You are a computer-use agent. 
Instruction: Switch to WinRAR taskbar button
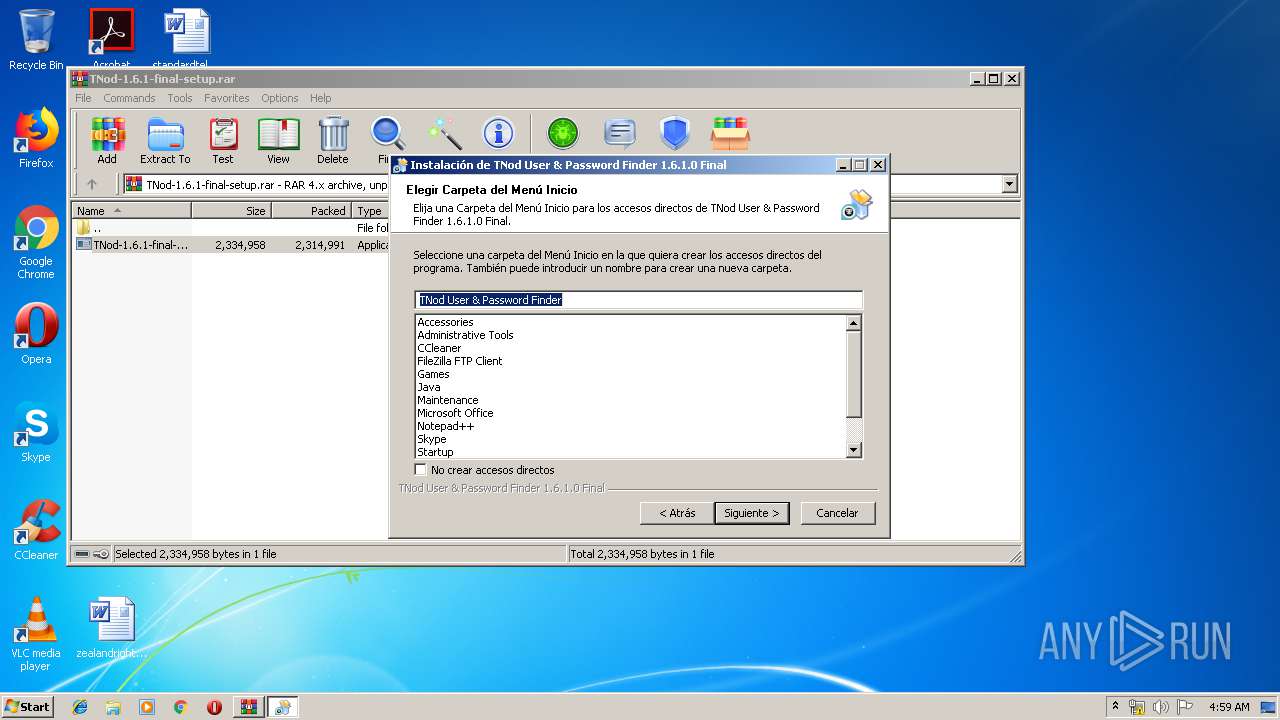coord(248,707)
